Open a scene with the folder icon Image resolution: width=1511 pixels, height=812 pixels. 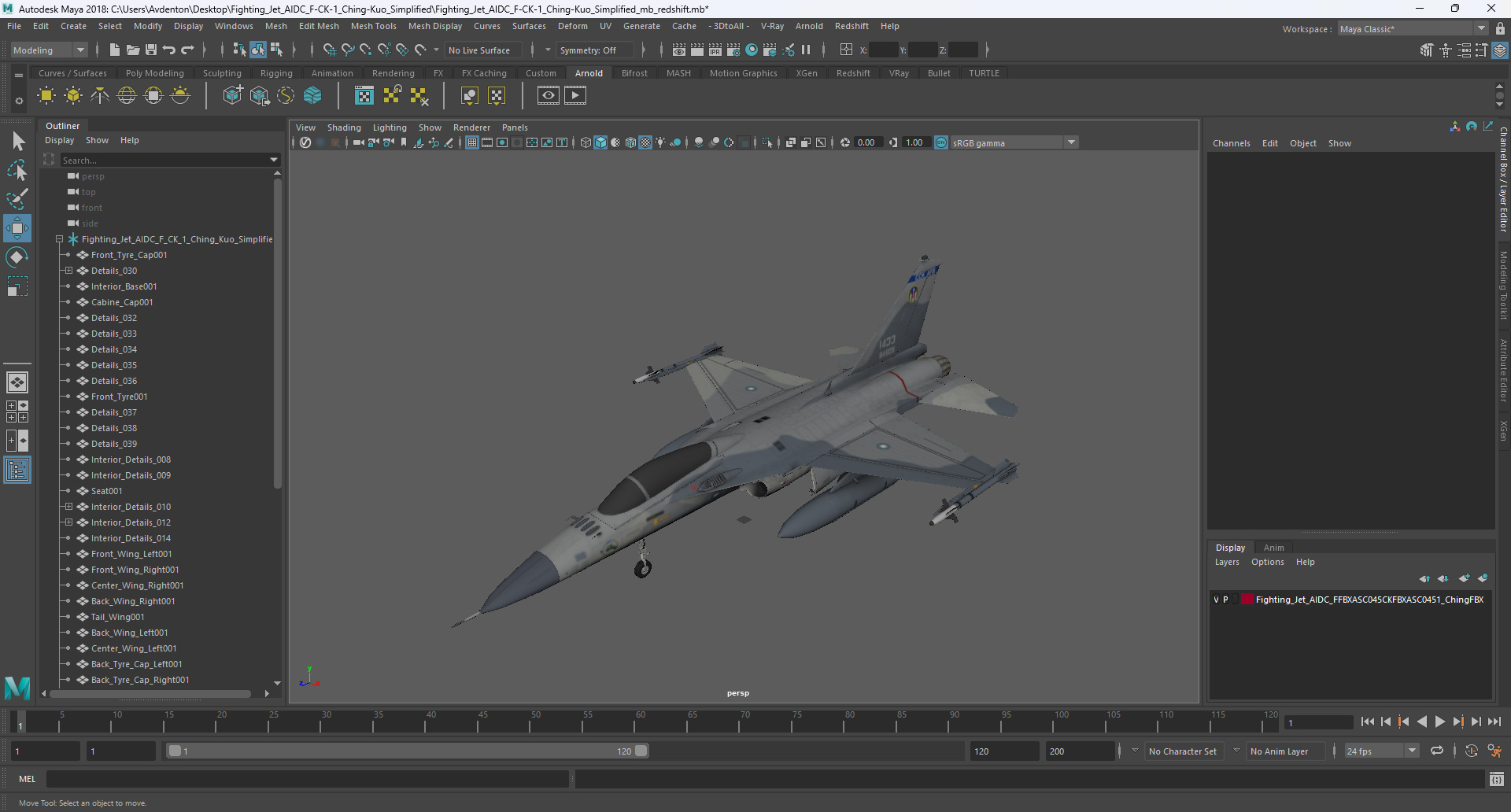(133, 50)
